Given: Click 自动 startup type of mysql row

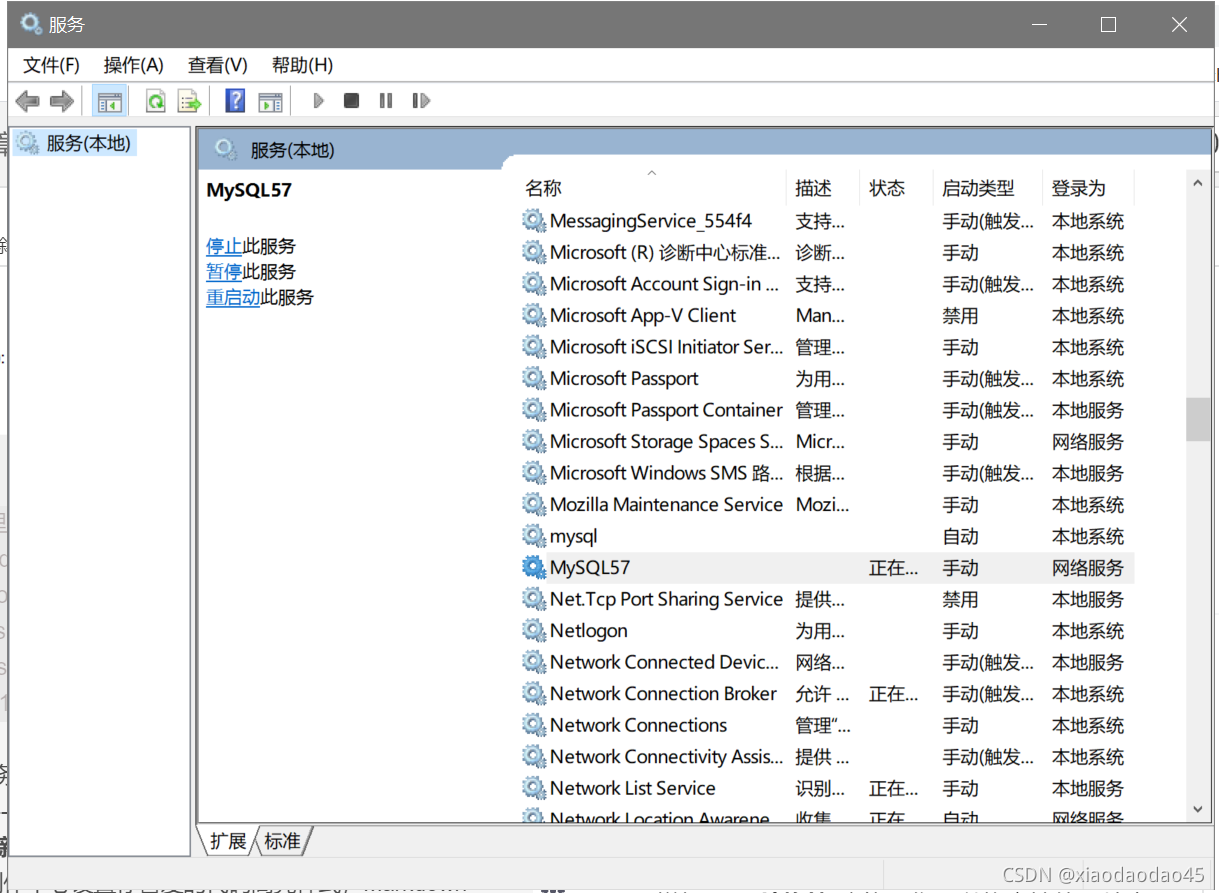Looking at the screenshot, I should tap(960, 536).
